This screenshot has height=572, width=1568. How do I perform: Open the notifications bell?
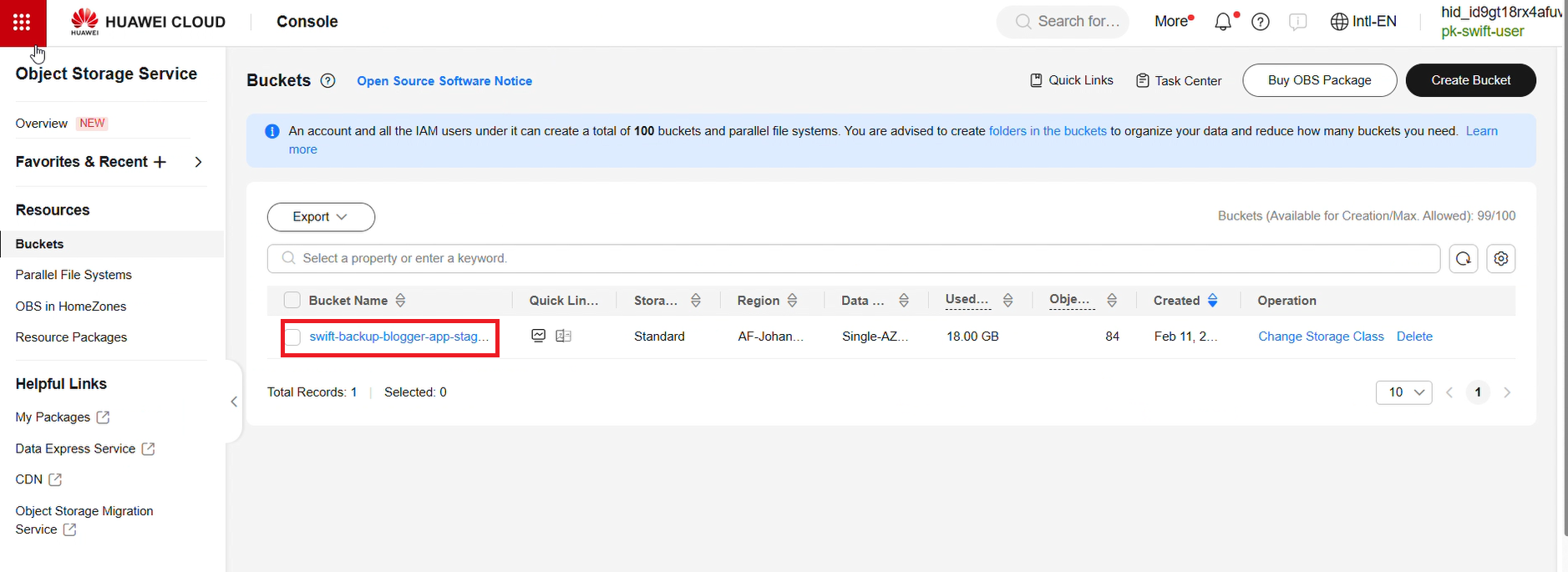click(x=1223, y=22)
